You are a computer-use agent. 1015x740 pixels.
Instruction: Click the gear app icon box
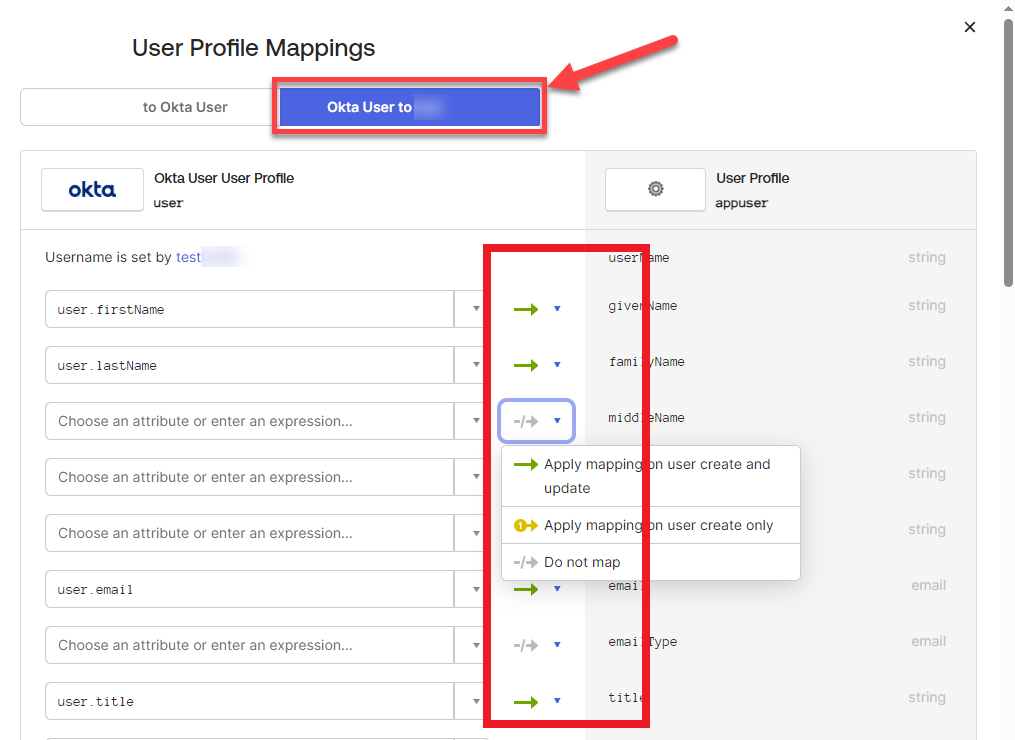coord(655,190)
